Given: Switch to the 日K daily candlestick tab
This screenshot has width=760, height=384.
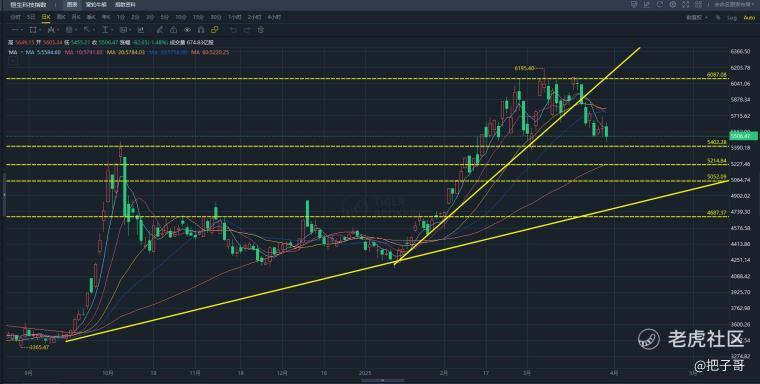Looking at the screenshot, I should pos(46,17).
